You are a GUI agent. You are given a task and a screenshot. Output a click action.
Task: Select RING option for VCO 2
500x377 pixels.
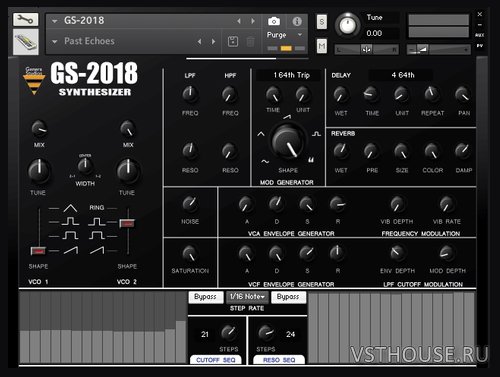point(97,208)
